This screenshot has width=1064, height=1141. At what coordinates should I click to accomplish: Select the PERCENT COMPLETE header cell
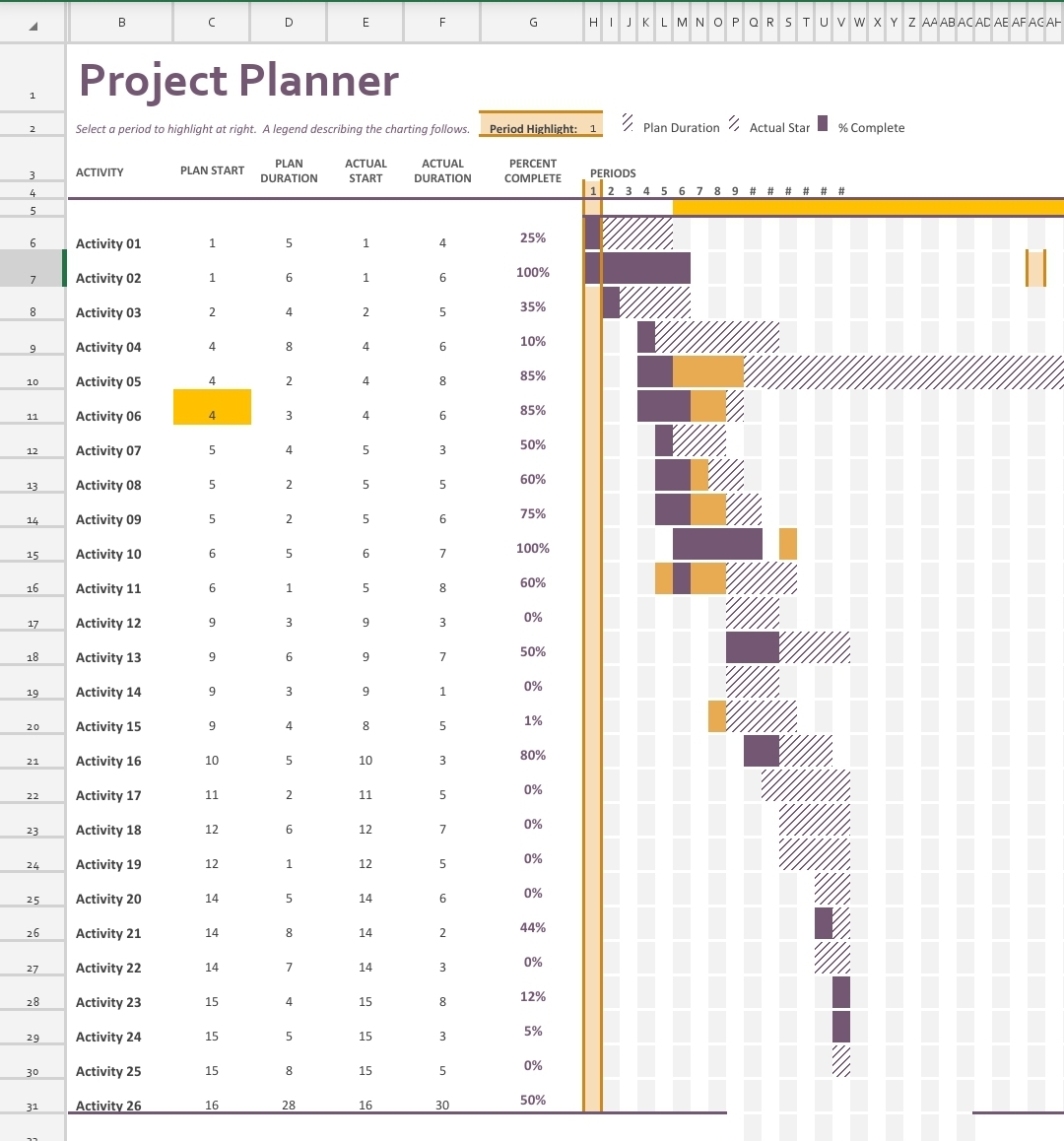point(532,171)
